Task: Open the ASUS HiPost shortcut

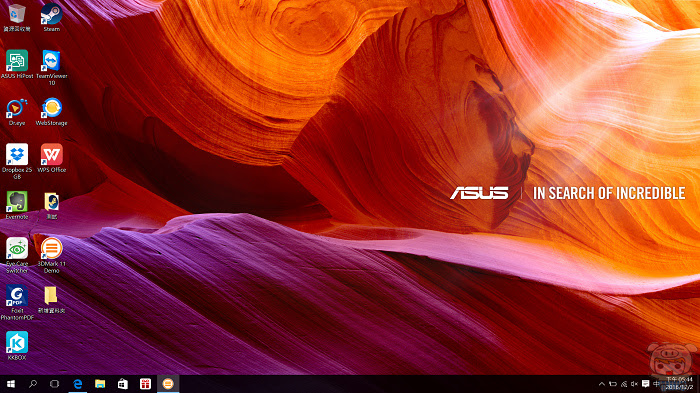Action: (17, 64)
